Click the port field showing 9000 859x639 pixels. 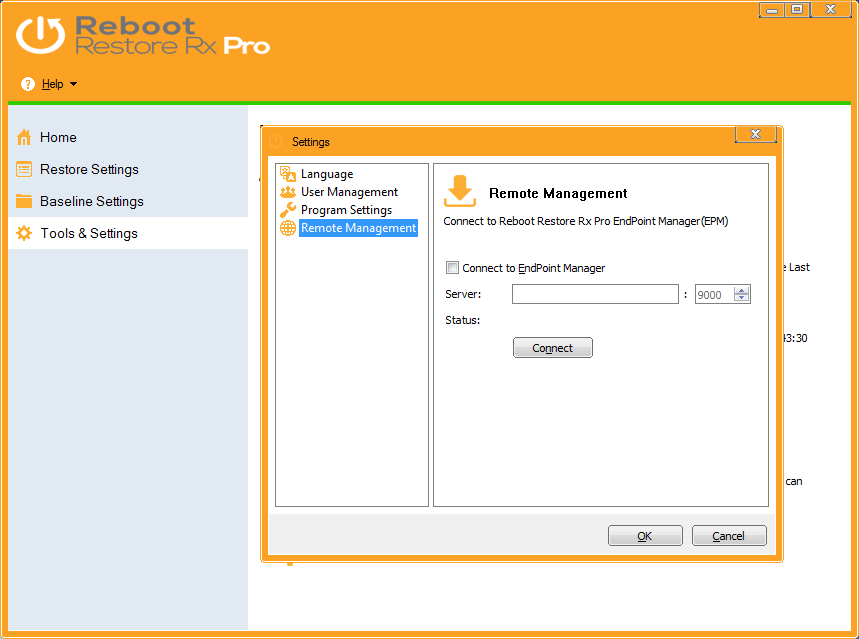[715, 294]
